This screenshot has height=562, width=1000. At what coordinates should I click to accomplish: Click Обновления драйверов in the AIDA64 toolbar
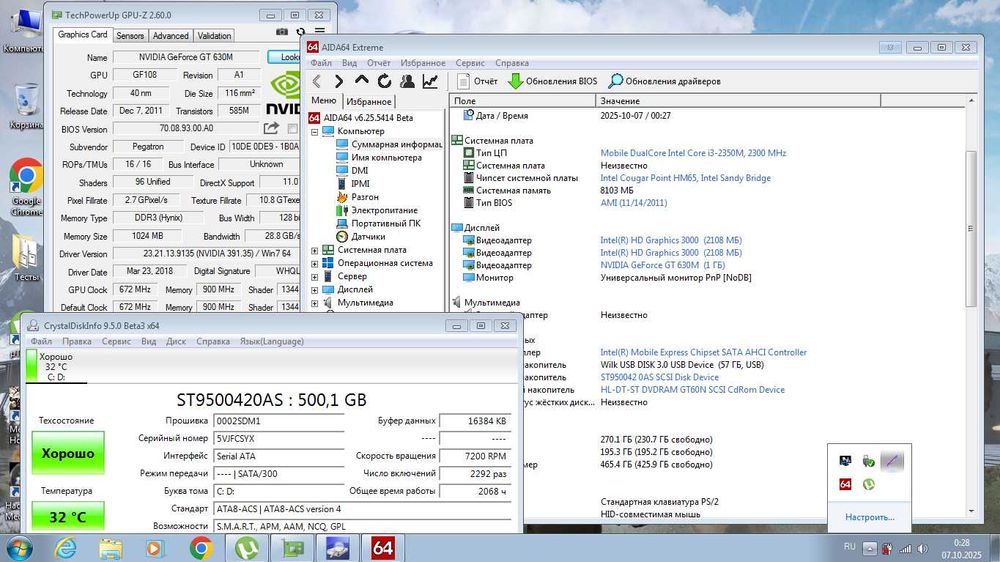coord(665,81)
